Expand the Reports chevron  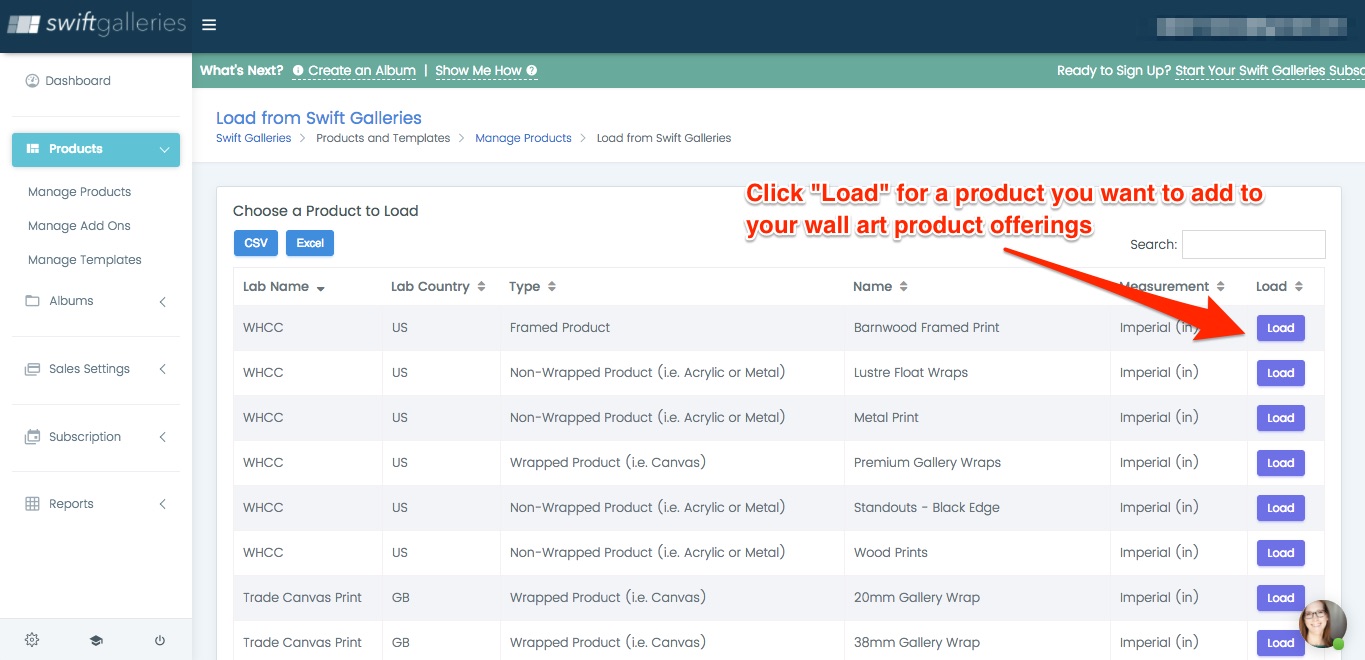click(x=162, y=504)
